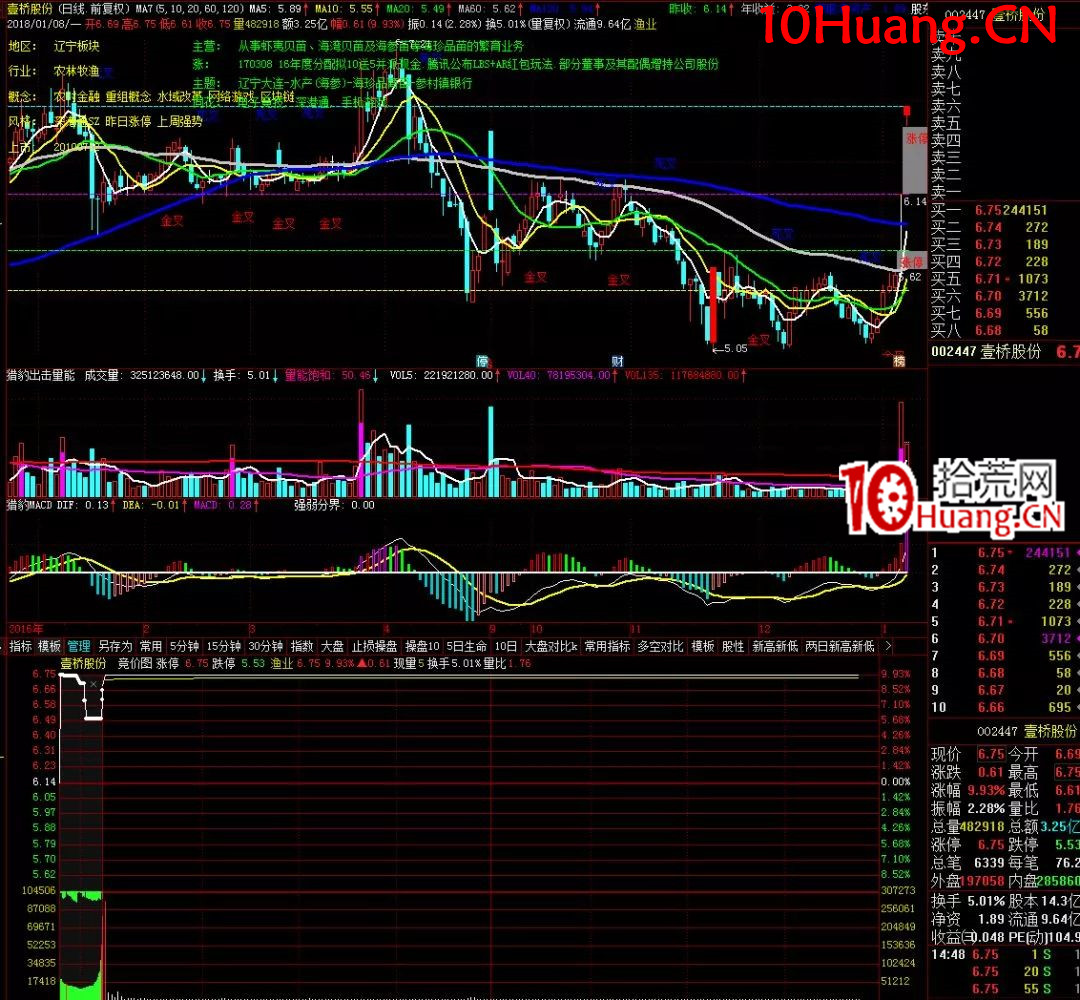Click level row 10 priced 6.66

(1002, 707)
